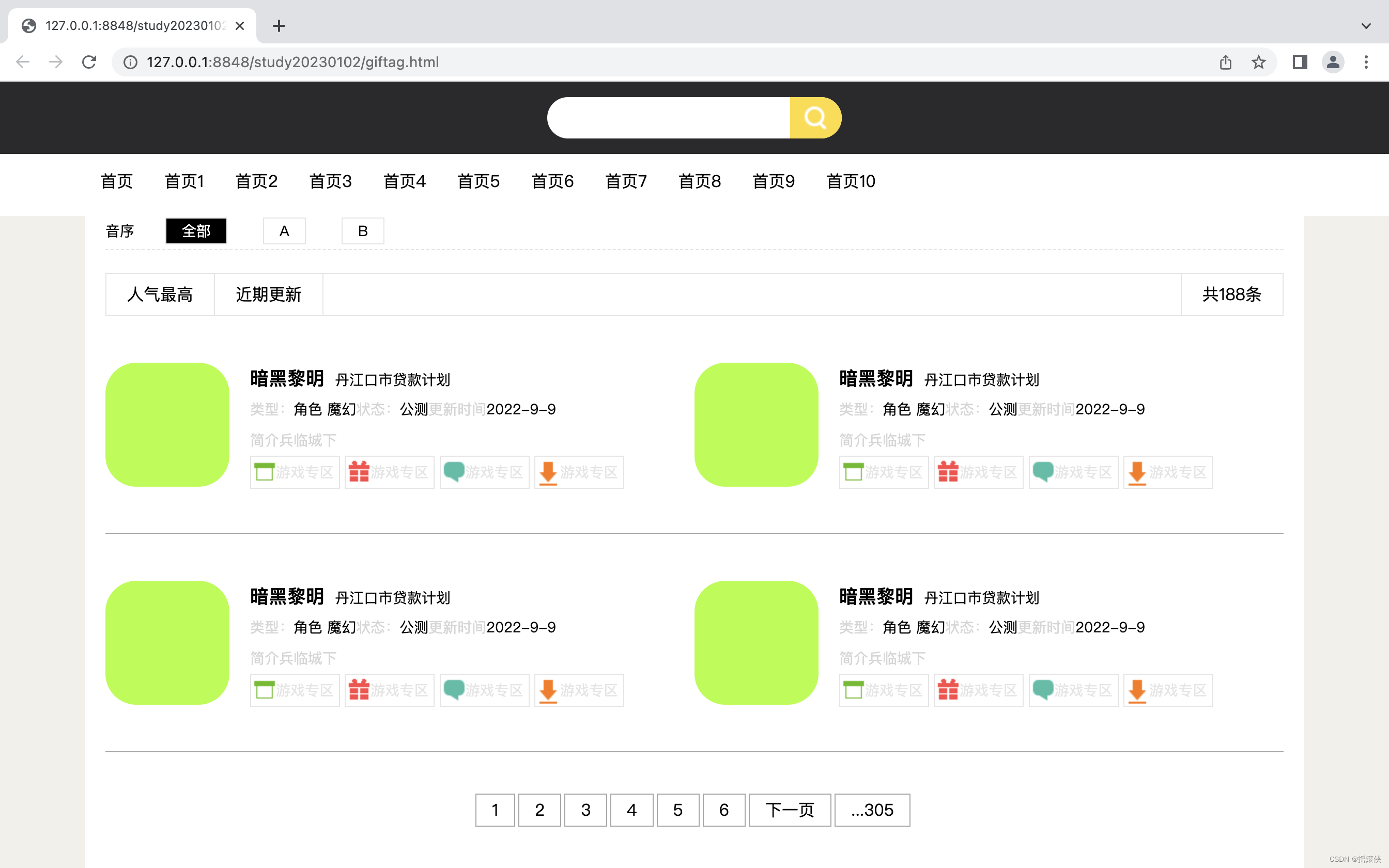This screenshot has height=868, width=1389.
Task: Go to page 1 in pagination
Action: 495,810
